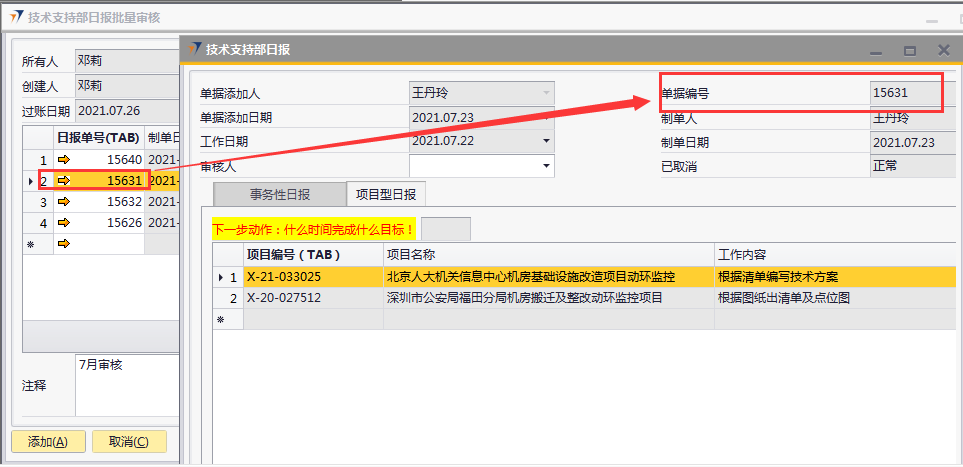Click the 添加(A) button
The height and width of the screenshot is (467, 963).
point(48,442)
